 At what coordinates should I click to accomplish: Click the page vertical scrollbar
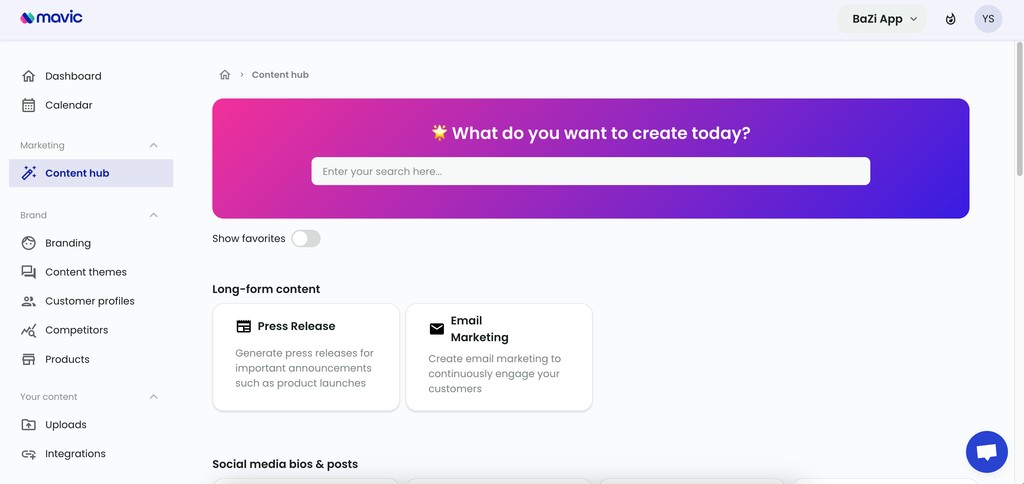point(1019,108)
